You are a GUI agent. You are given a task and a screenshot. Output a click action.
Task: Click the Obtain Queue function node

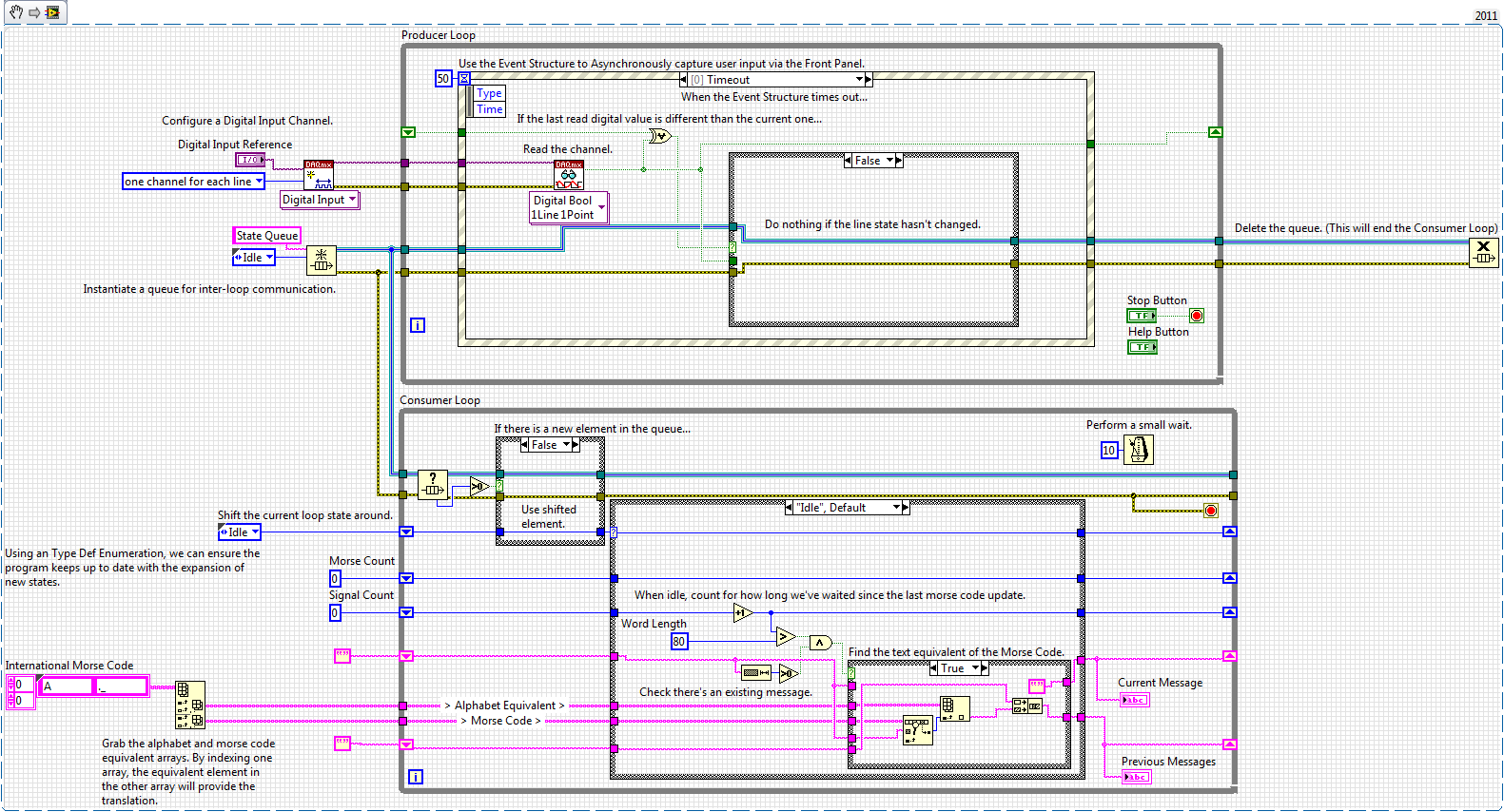tap(321, 260)
